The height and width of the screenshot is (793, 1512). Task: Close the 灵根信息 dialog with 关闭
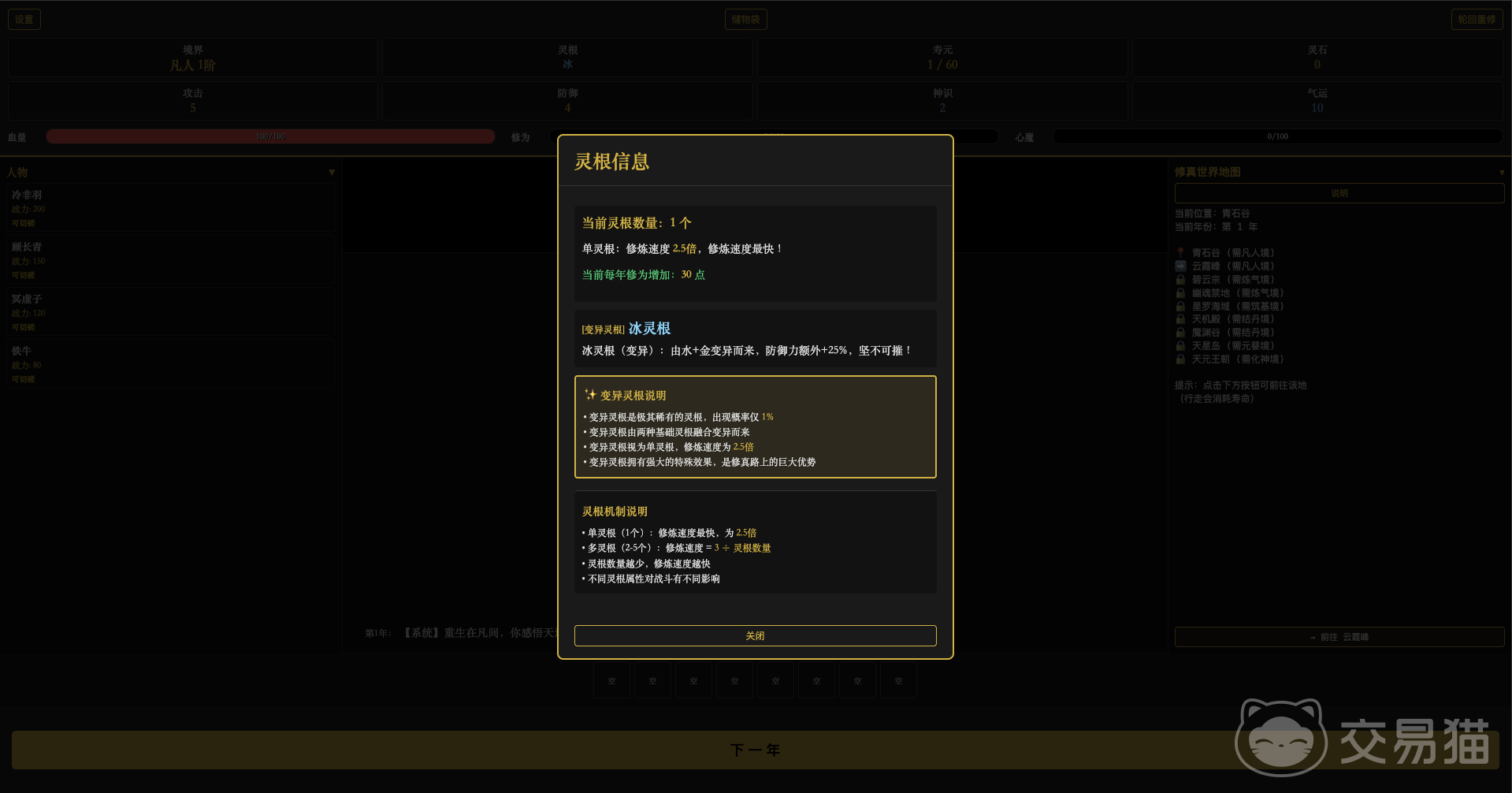coord(755,635)
